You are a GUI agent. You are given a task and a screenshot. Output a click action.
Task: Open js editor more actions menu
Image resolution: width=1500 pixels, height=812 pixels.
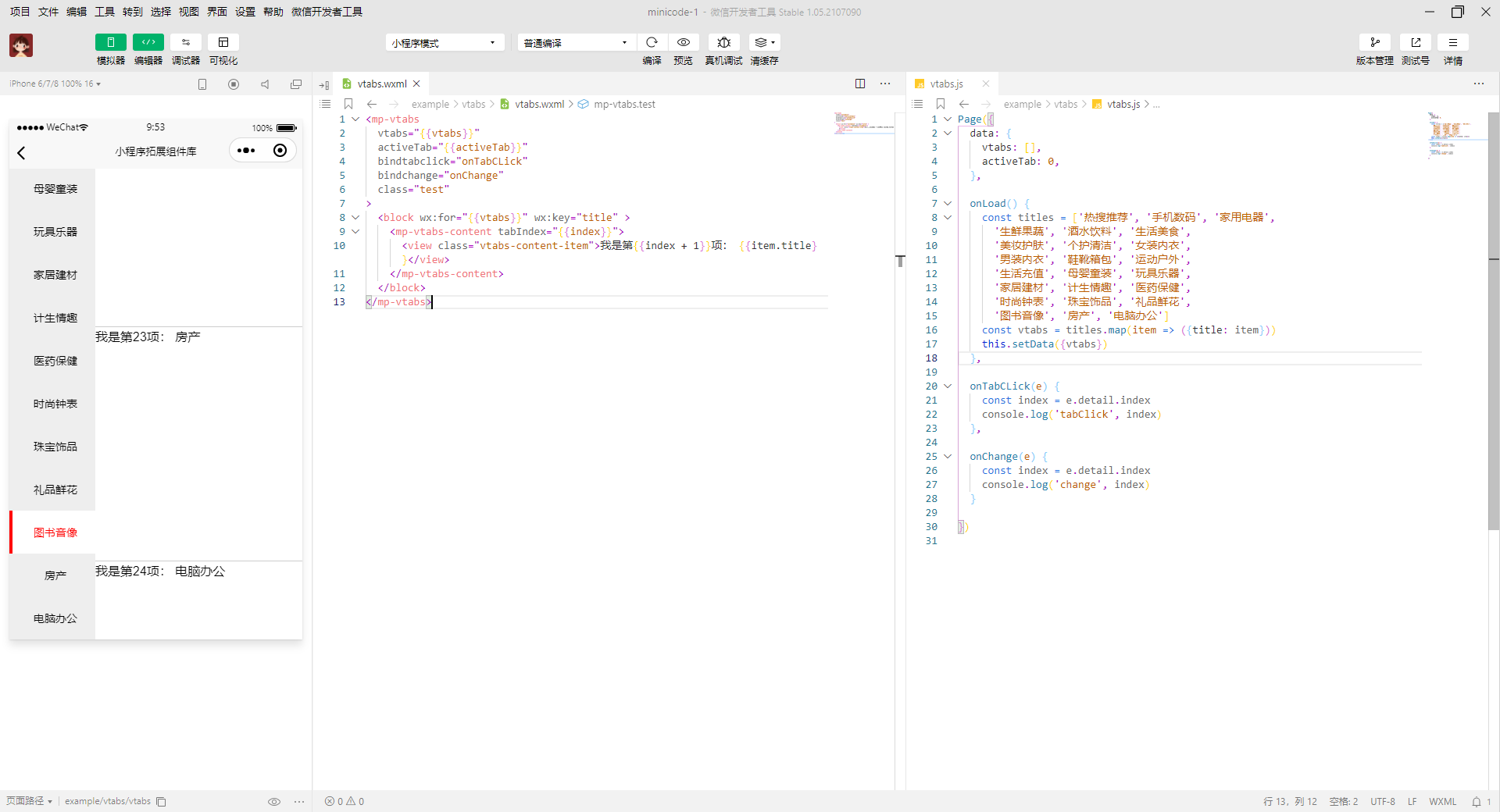pos(1479,84)
